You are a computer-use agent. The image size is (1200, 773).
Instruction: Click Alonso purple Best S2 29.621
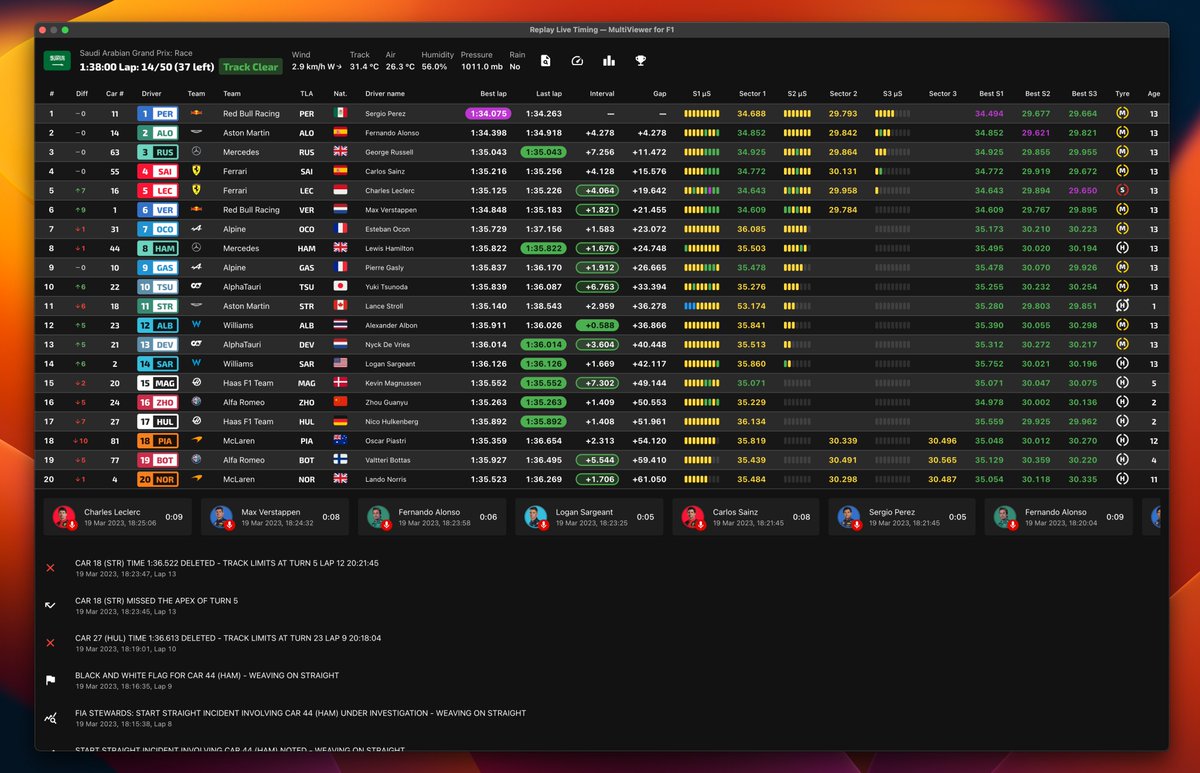[x=1037, y=133]
